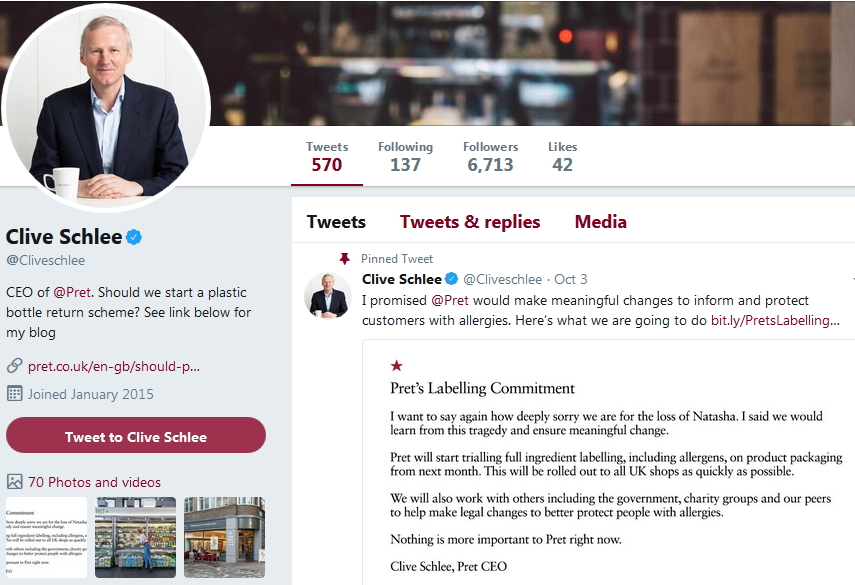Viewport: 855px width, 585px height.
Task: Click the link icon next to pret.co.uk
Action: [14, 366]
